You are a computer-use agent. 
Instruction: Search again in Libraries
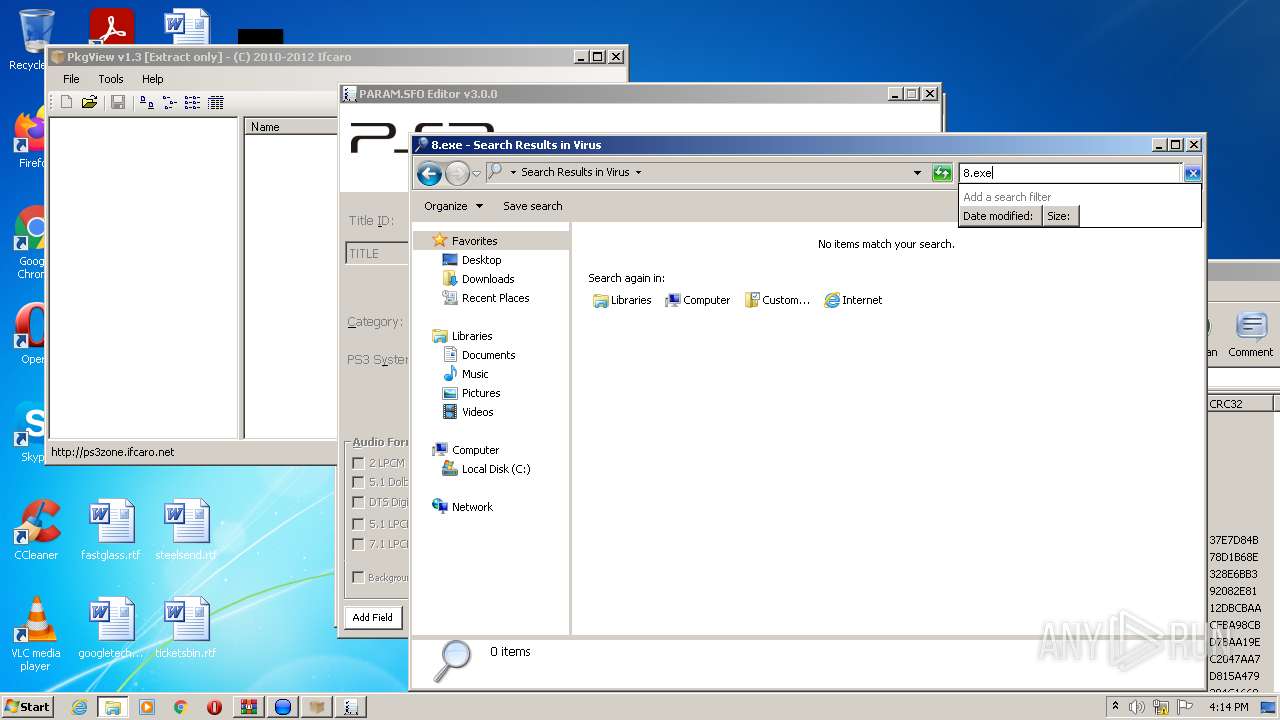click(x=622, y=300)
